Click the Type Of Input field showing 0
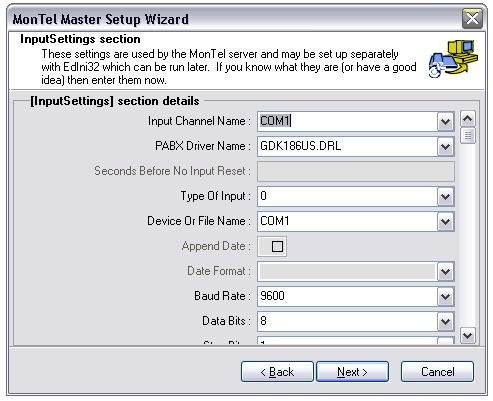The height and width of the screenshot is (401, 493). [x=347, y=196]
